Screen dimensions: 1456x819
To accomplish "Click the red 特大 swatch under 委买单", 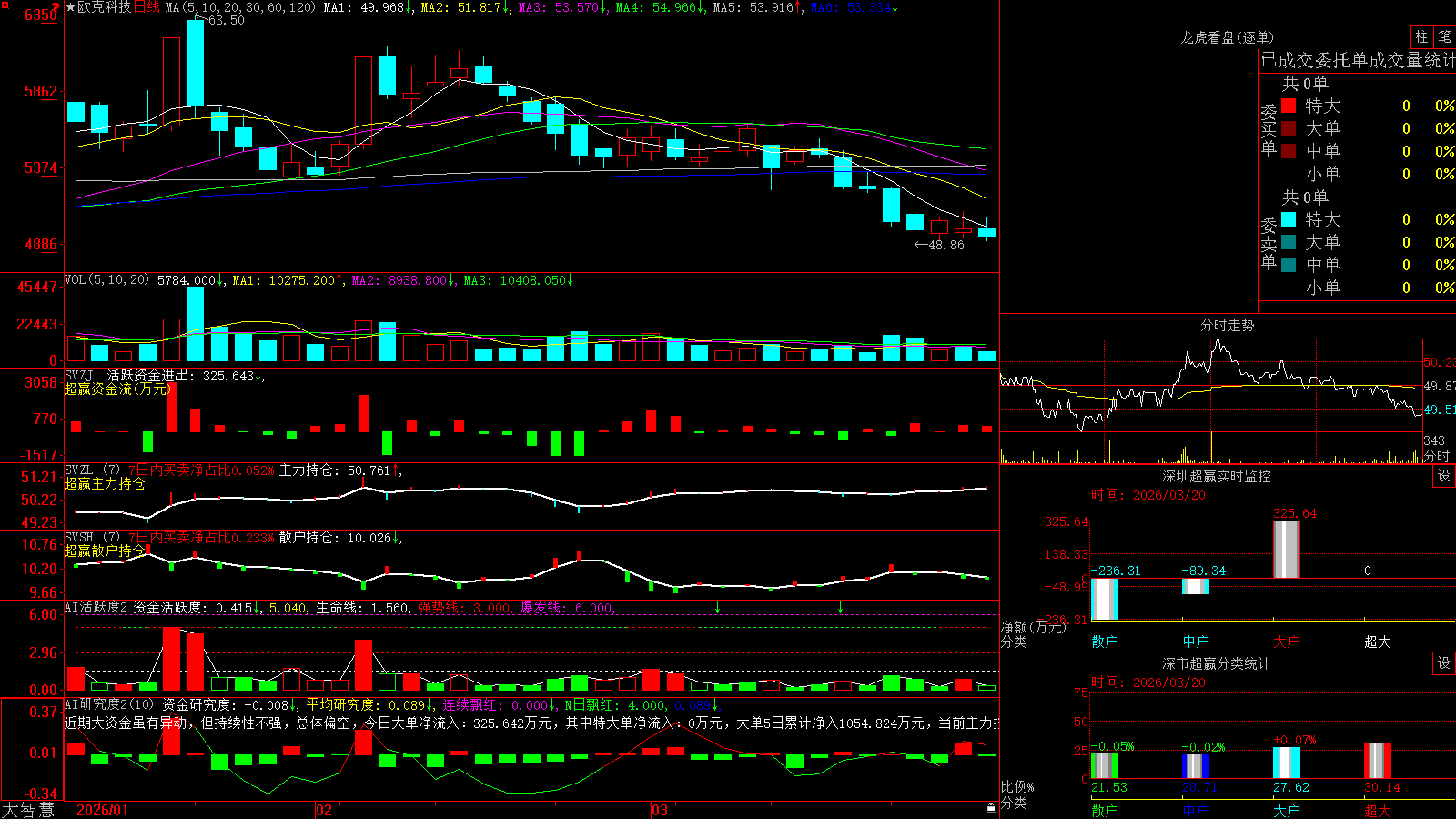I will click(x=1289, y=106).
